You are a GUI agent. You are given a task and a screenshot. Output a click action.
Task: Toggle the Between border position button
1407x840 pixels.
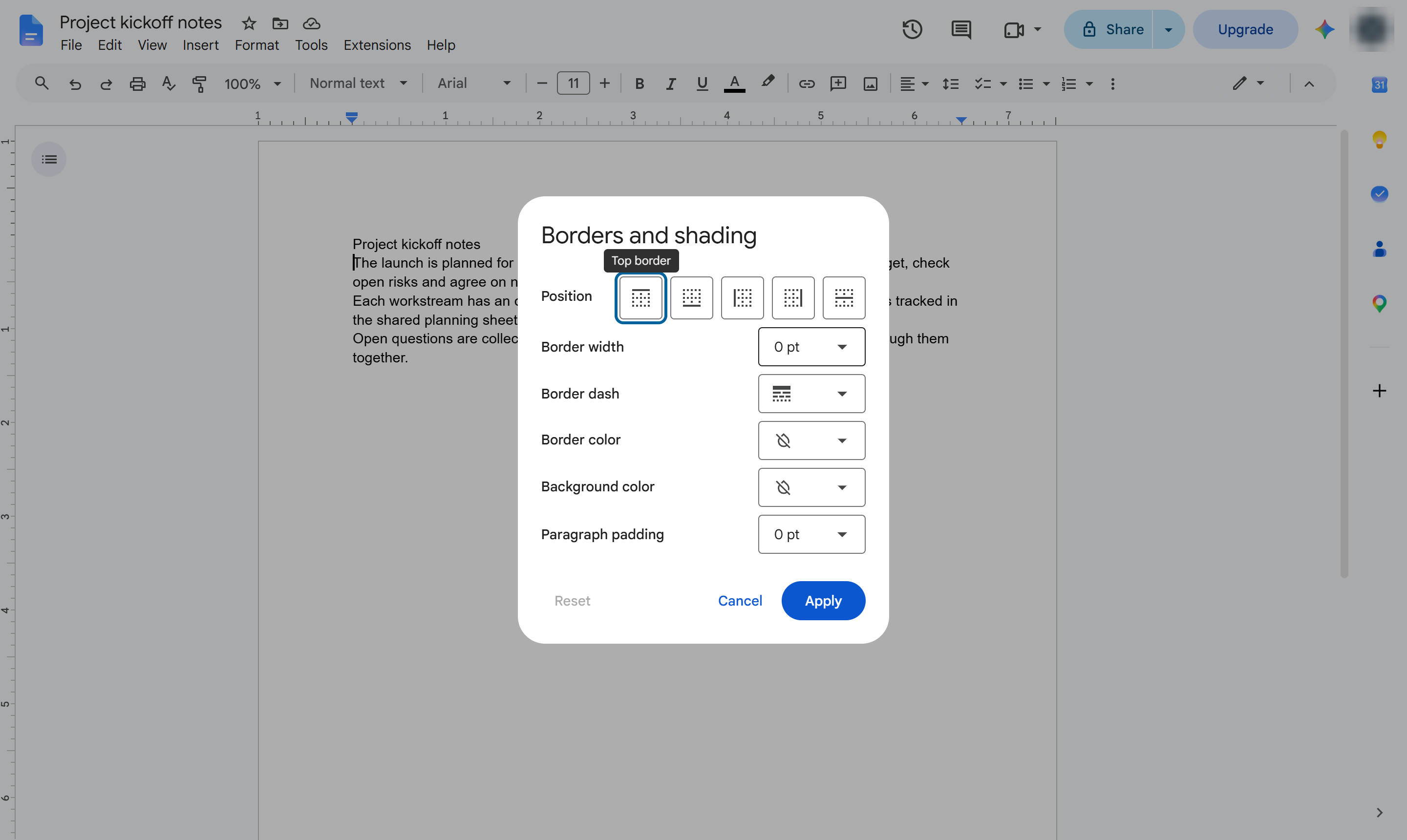(x=844, y=298)
